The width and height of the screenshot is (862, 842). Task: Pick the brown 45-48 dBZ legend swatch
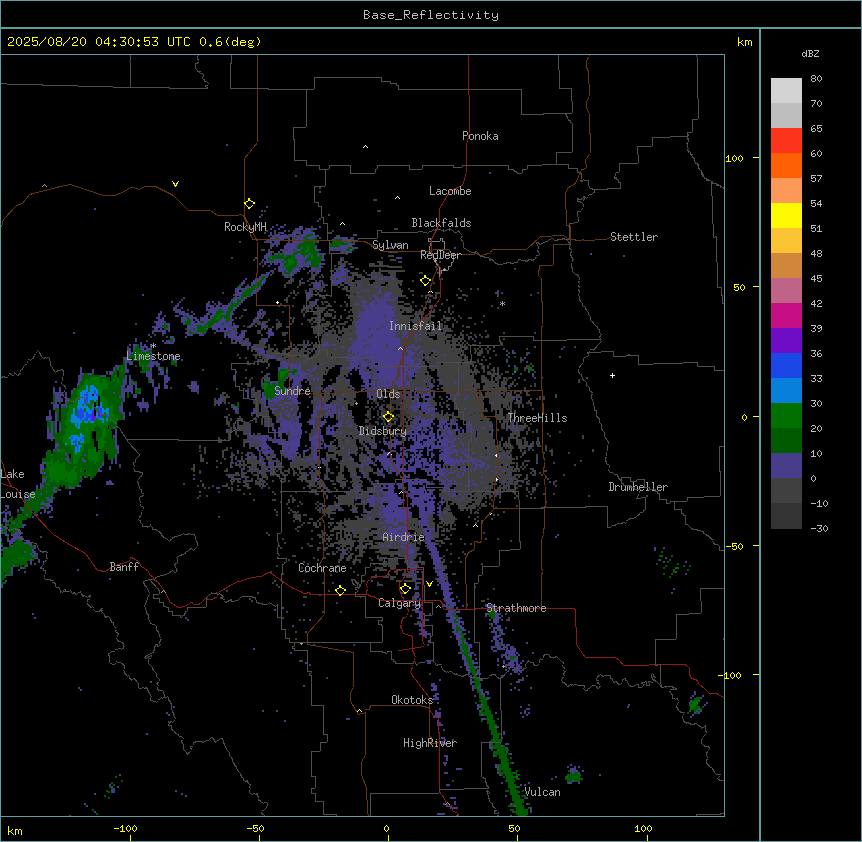(x=786, y=265)
